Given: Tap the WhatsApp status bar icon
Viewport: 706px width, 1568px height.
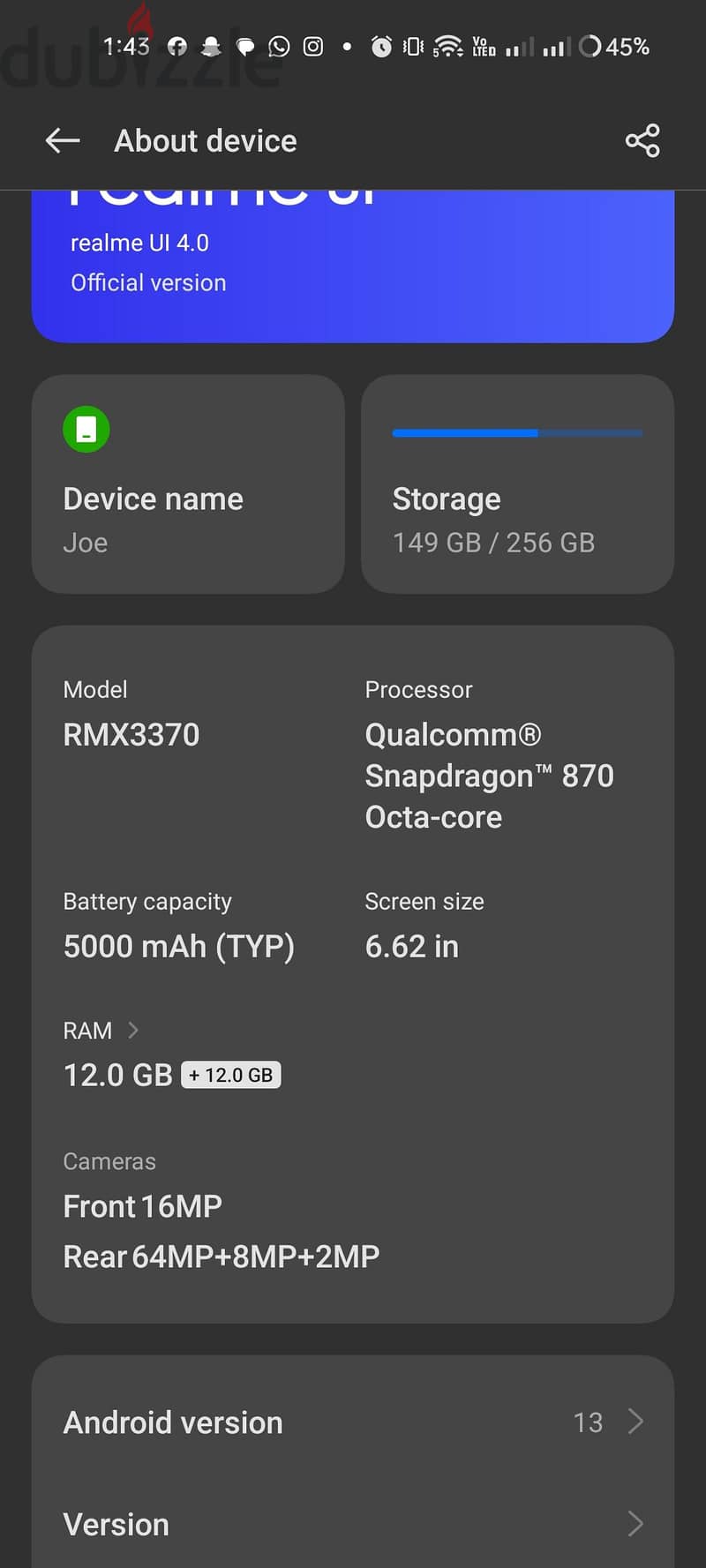Looking at the screenshot, I should 279,47.
